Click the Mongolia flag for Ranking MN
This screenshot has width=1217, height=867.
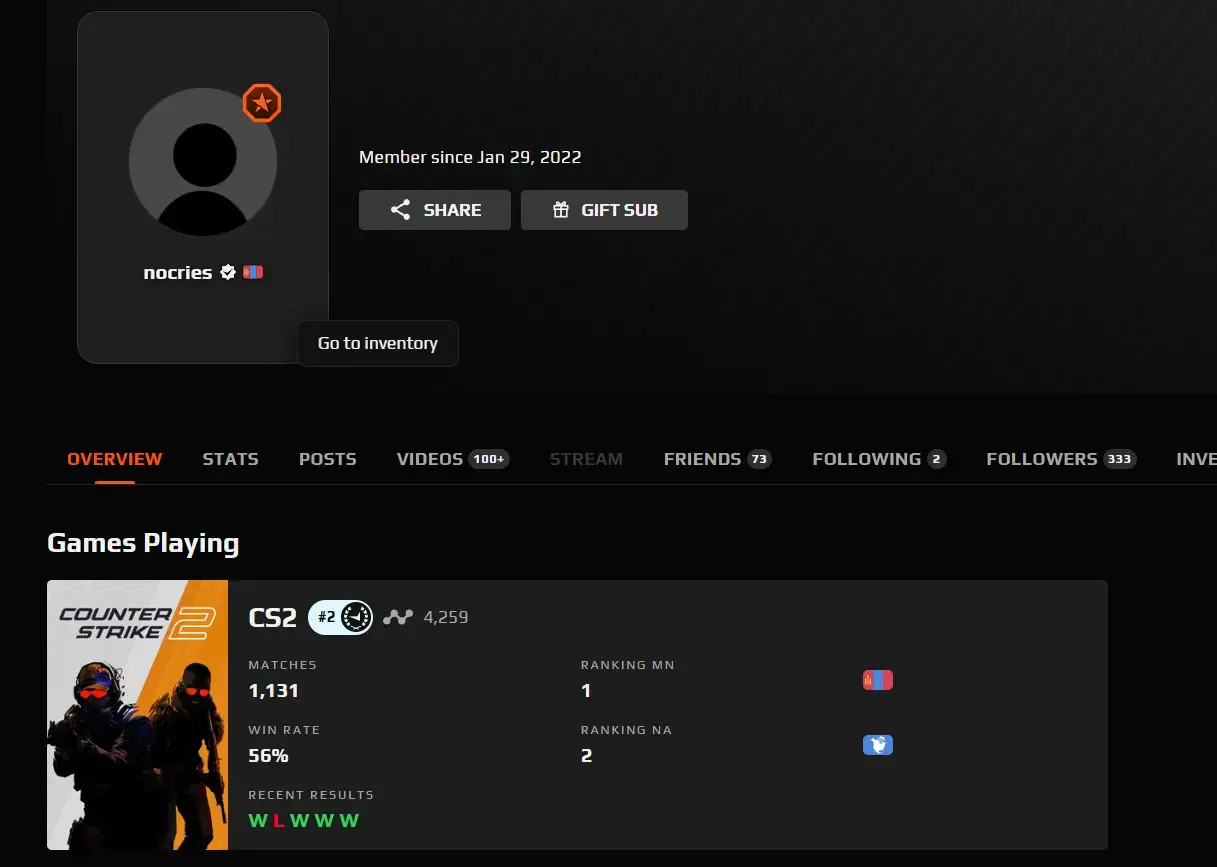pyautogui.click(x=877, y=681)
